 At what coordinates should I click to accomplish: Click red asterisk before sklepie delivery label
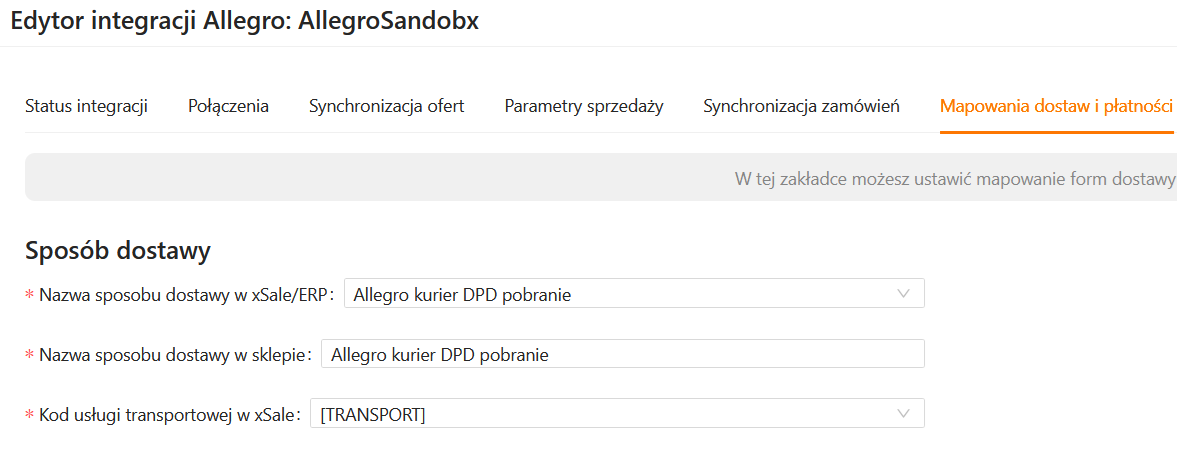click(30, 356)
